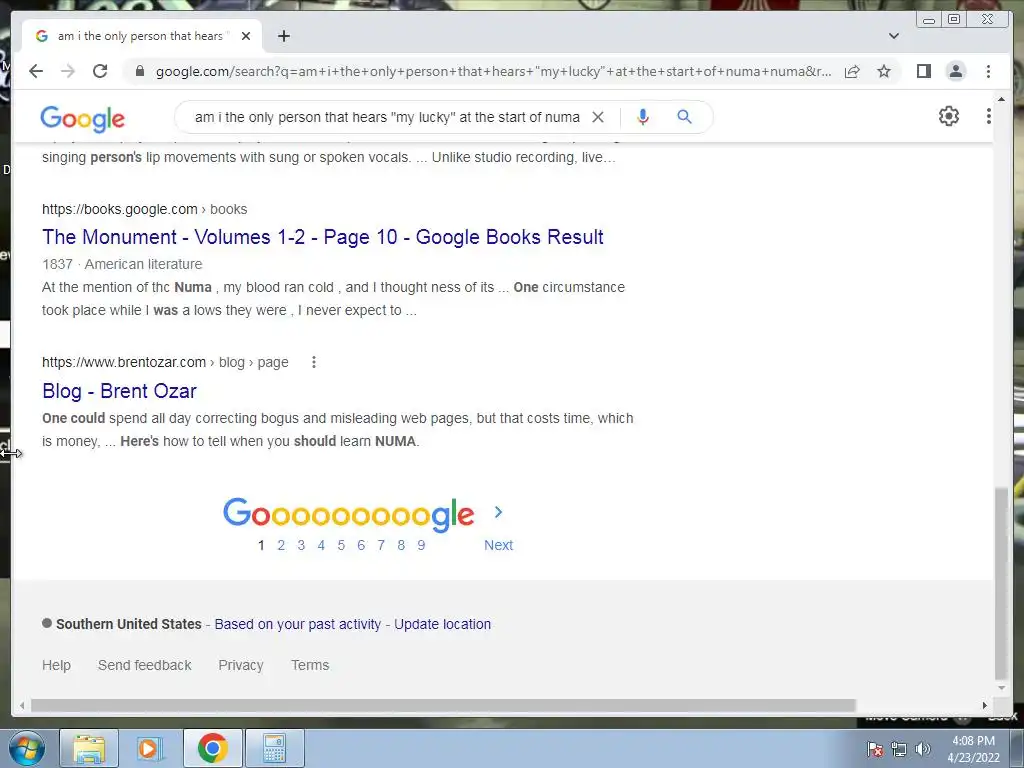This screenshot has width=1024, height=768.
Task: Click the vertical scrollbar thumb
Action: click(1000, 583)
